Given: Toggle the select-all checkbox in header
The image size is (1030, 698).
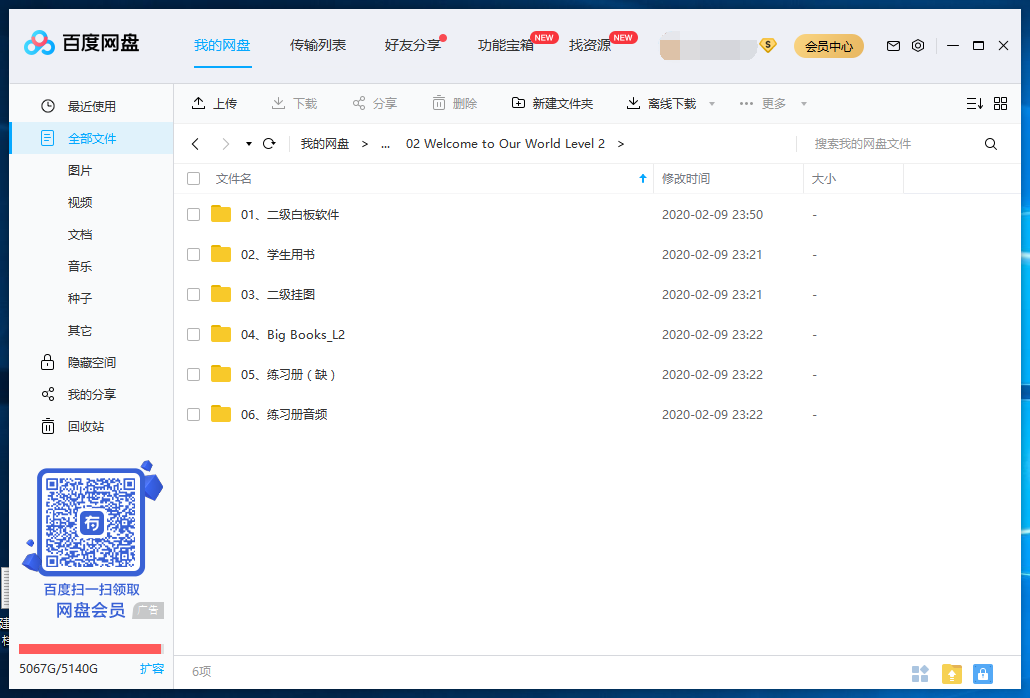Looking at the screenshot, I should tap(194, 179).
